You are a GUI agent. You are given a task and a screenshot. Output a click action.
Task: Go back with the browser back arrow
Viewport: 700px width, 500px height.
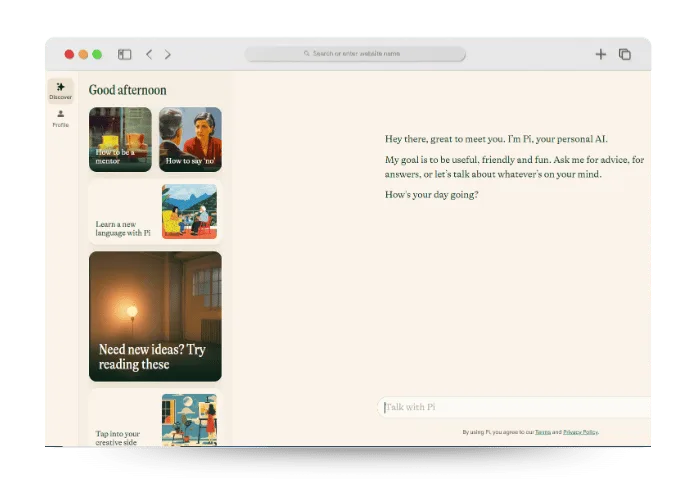click(x=149, y=54)
